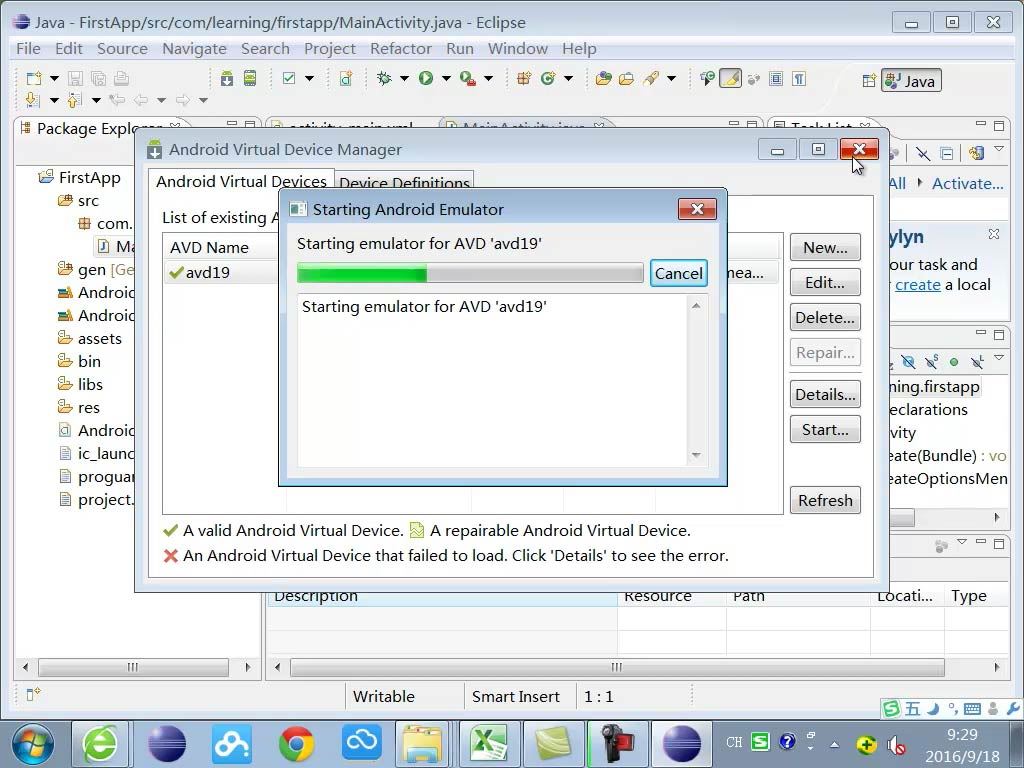Click the emulator startup progress bar
The width and height of the screenshot is (1024, 768).
tap(470, 273)
